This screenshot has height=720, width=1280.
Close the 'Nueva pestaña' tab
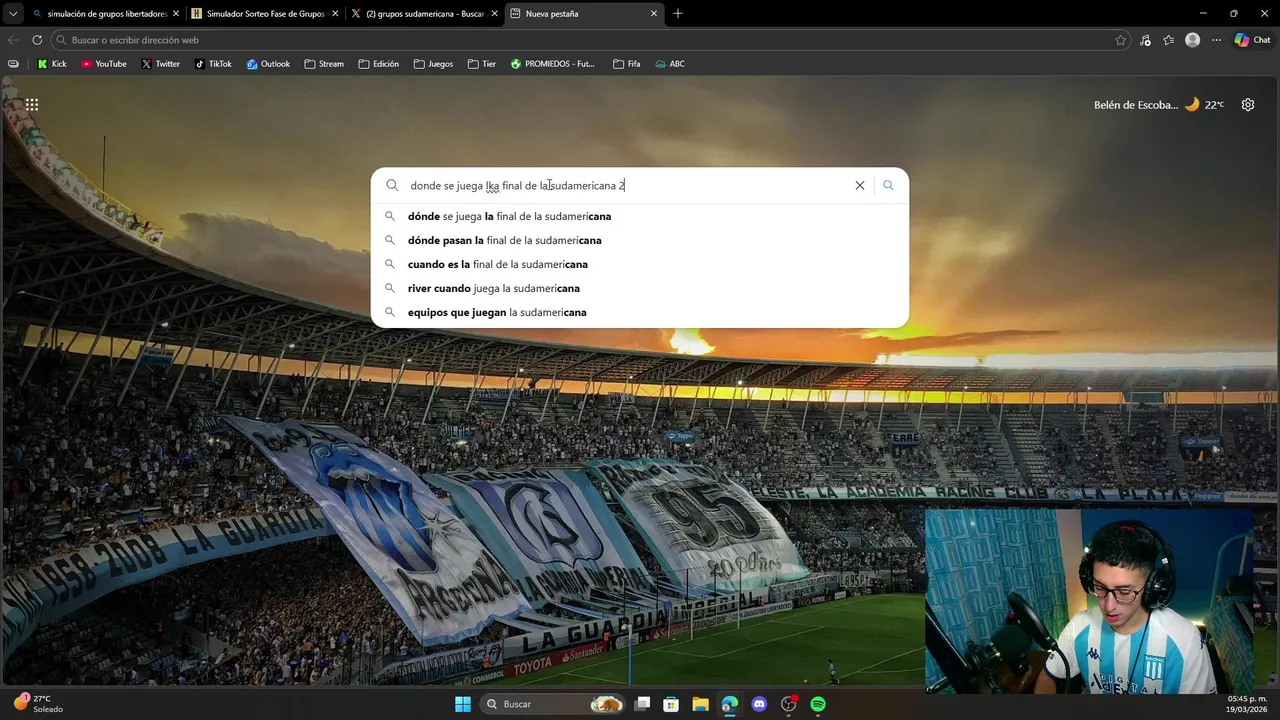click(654, 14)
